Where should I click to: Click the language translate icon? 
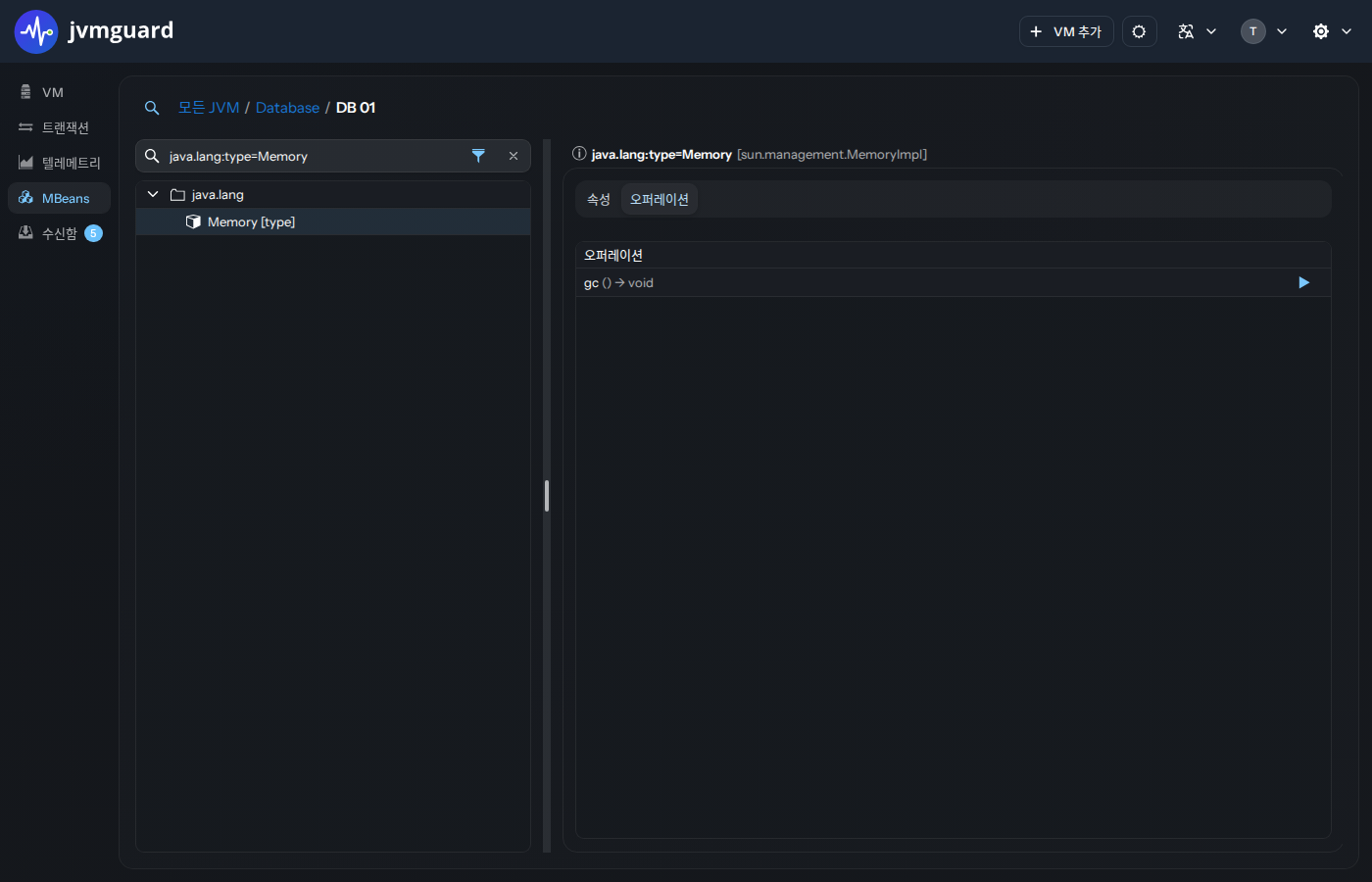pyautogui.click(x=1186, y=31)
